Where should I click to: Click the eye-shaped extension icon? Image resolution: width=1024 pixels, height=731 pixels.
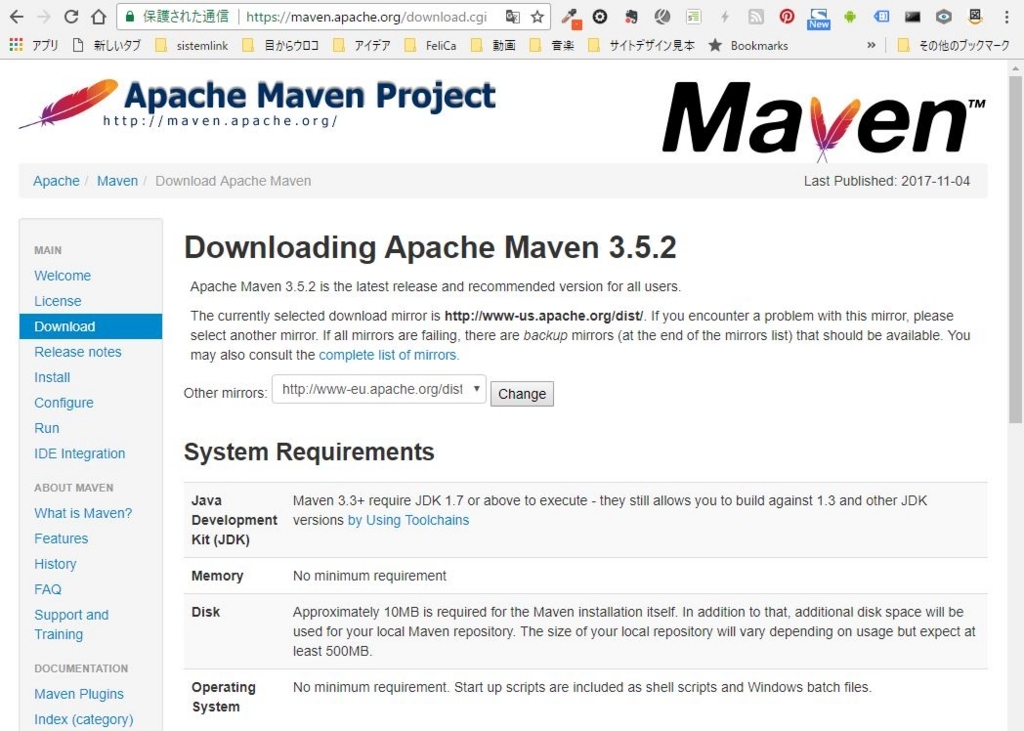(x=944, y=17)
